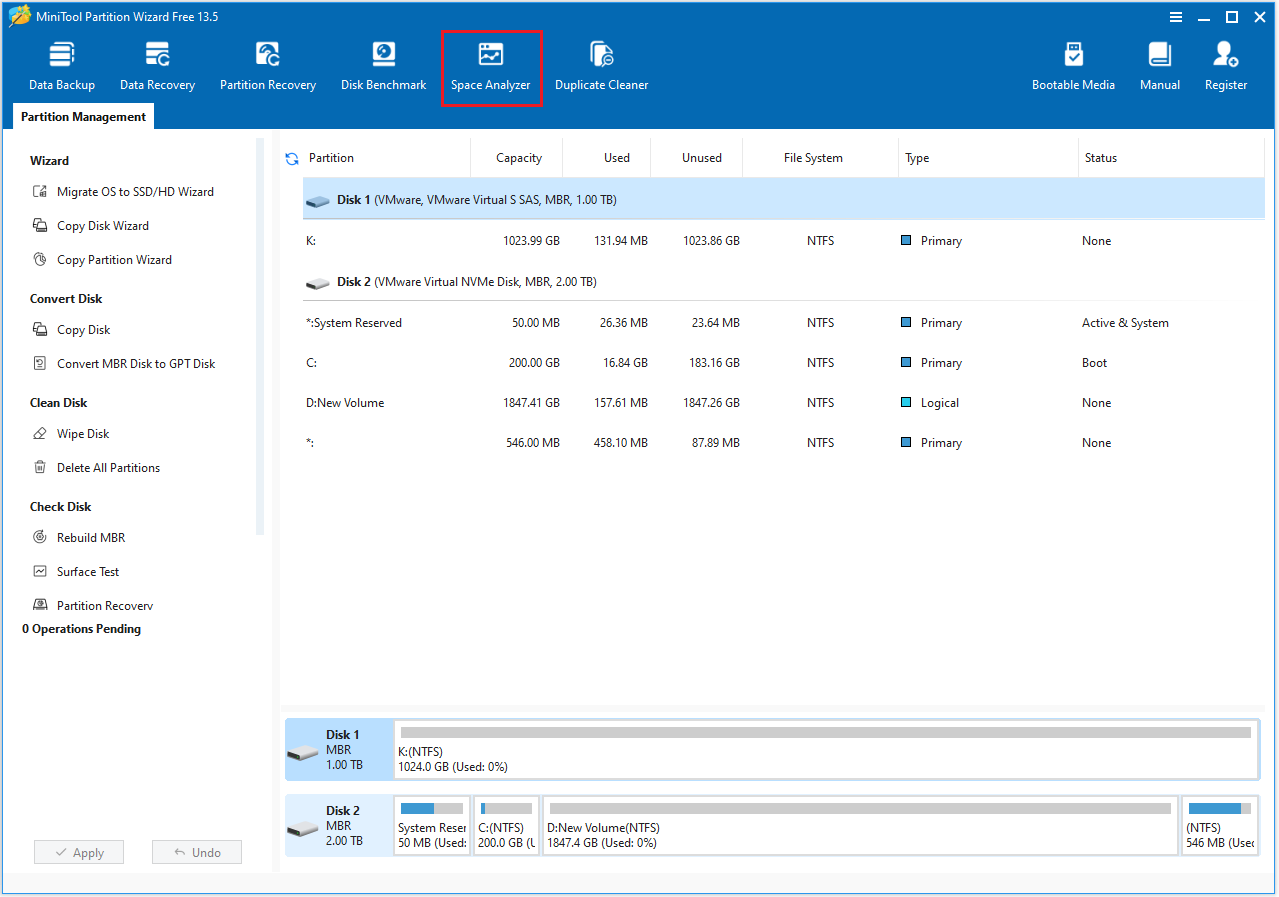The image size is (1279, 897).
Task: Open the Data Backup feature
Action: tap(61, 64)
